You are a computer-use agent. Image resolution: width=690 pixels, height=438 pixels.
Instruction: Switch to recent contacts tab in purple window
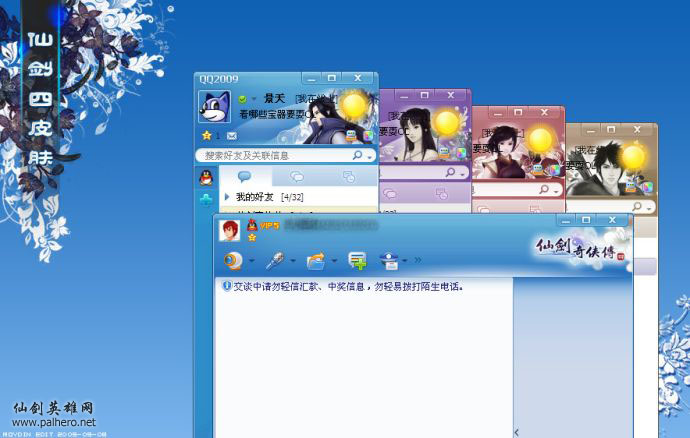click(441, 194)
